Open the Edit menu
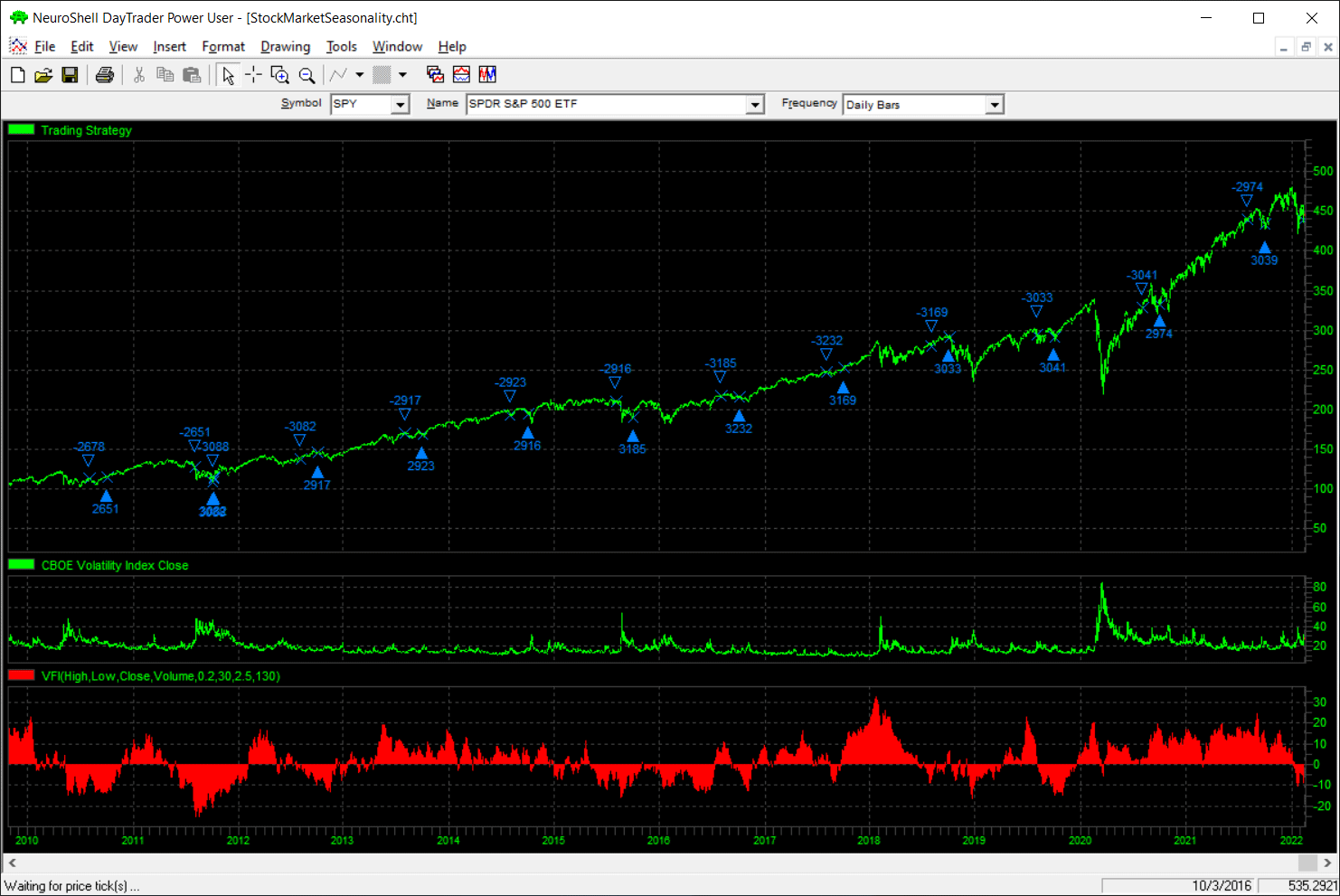The height and width of the screenshot is (896, 1340). [x=82, y=47]
